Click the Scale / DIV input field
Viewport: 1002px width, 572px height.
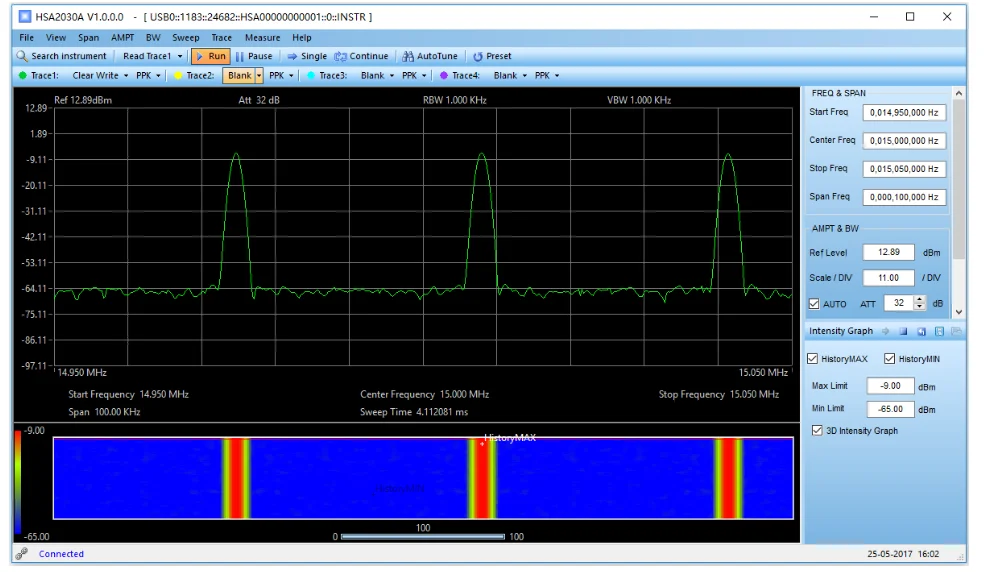pos(888,277)
